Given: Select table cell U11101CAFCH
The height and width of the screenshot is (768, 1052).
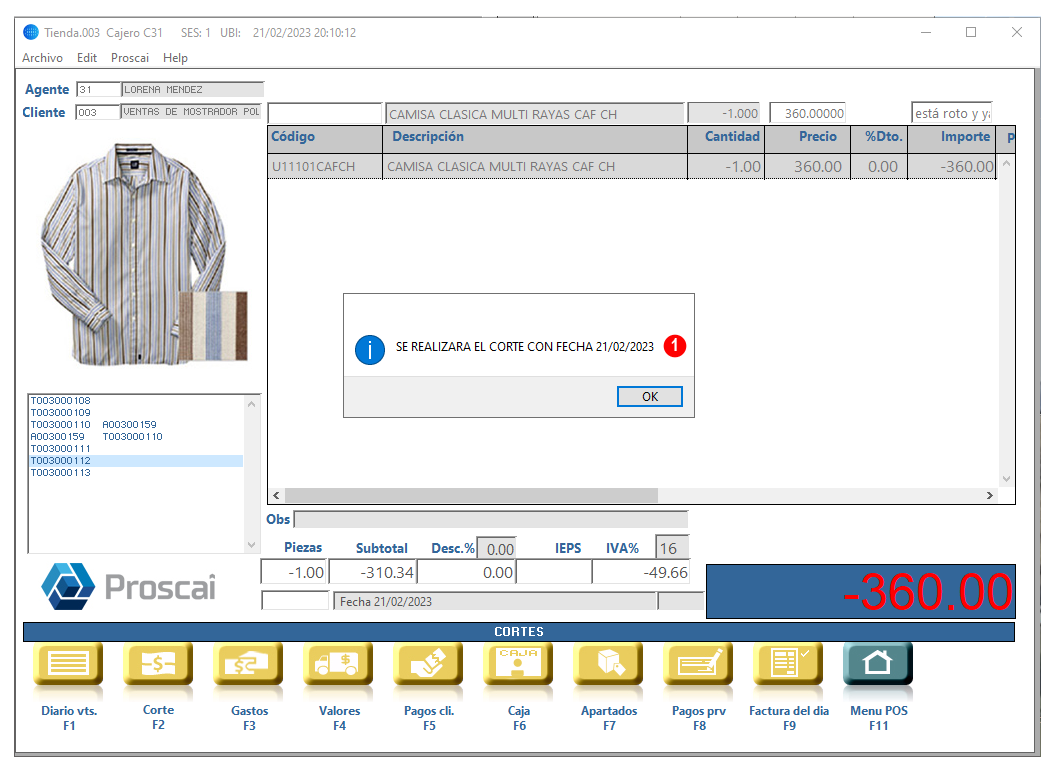Looking at the screenshot, I should click(325, 166).
